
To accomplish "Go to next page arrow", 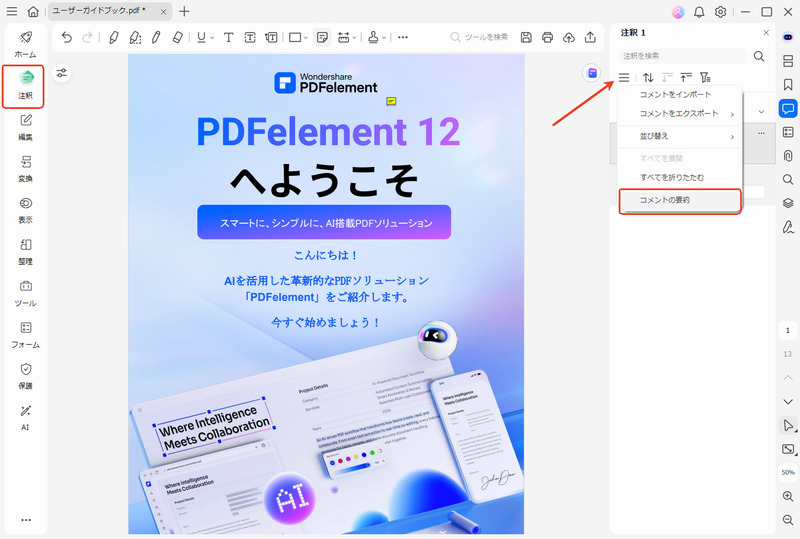I will (x=788, y=402).
